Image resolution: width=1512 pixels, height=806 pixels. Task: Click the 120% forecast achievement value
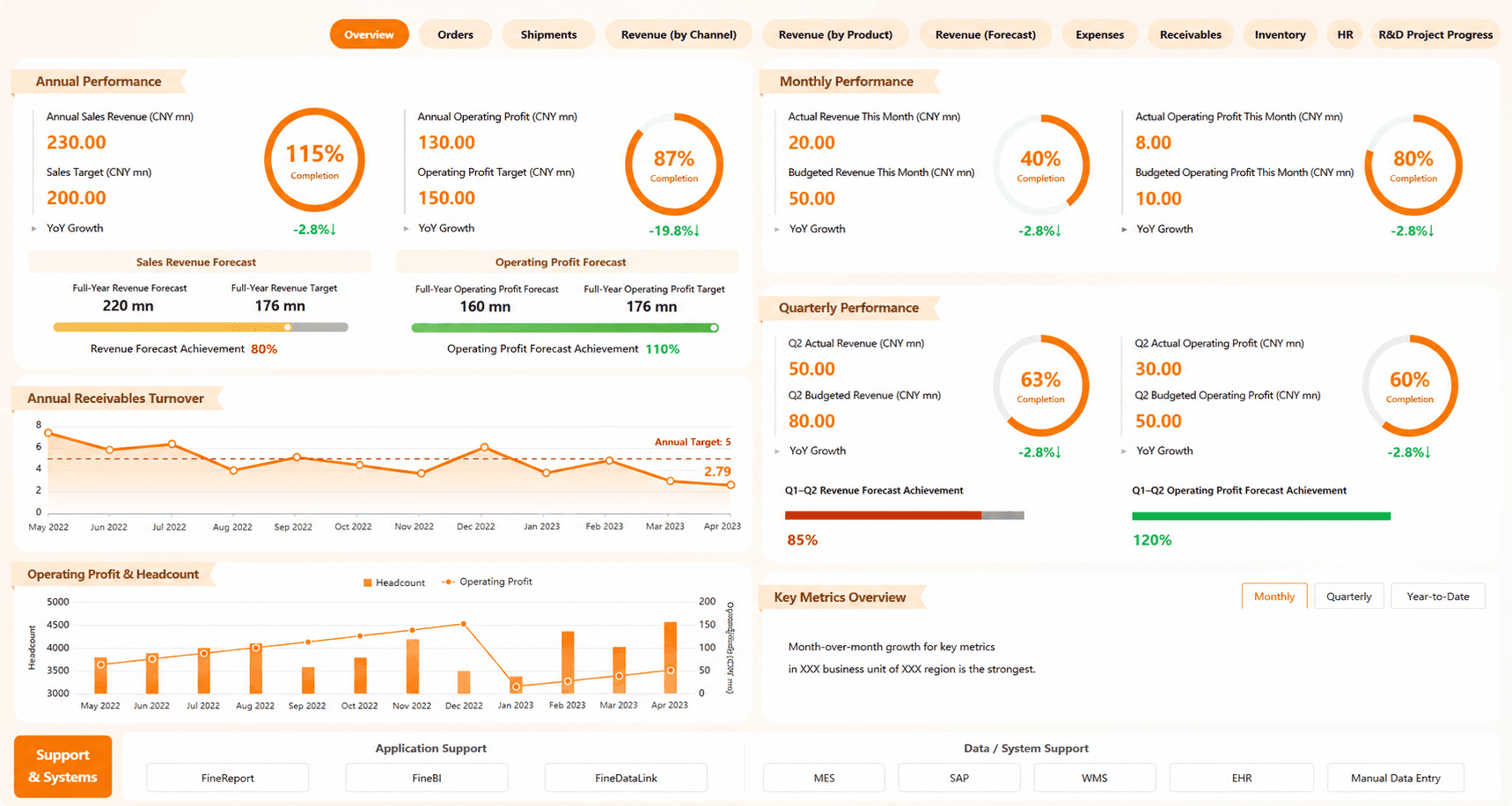(1152, 540)
